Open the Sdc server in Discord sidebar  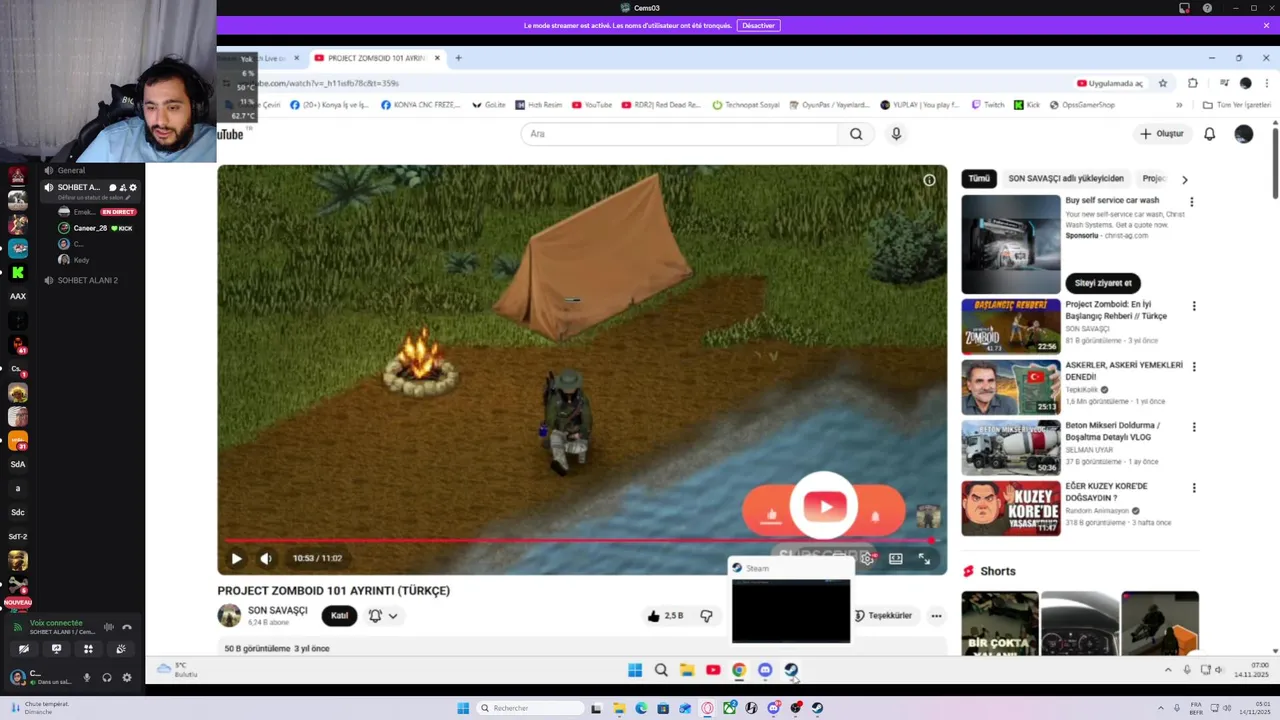(18, 513)
